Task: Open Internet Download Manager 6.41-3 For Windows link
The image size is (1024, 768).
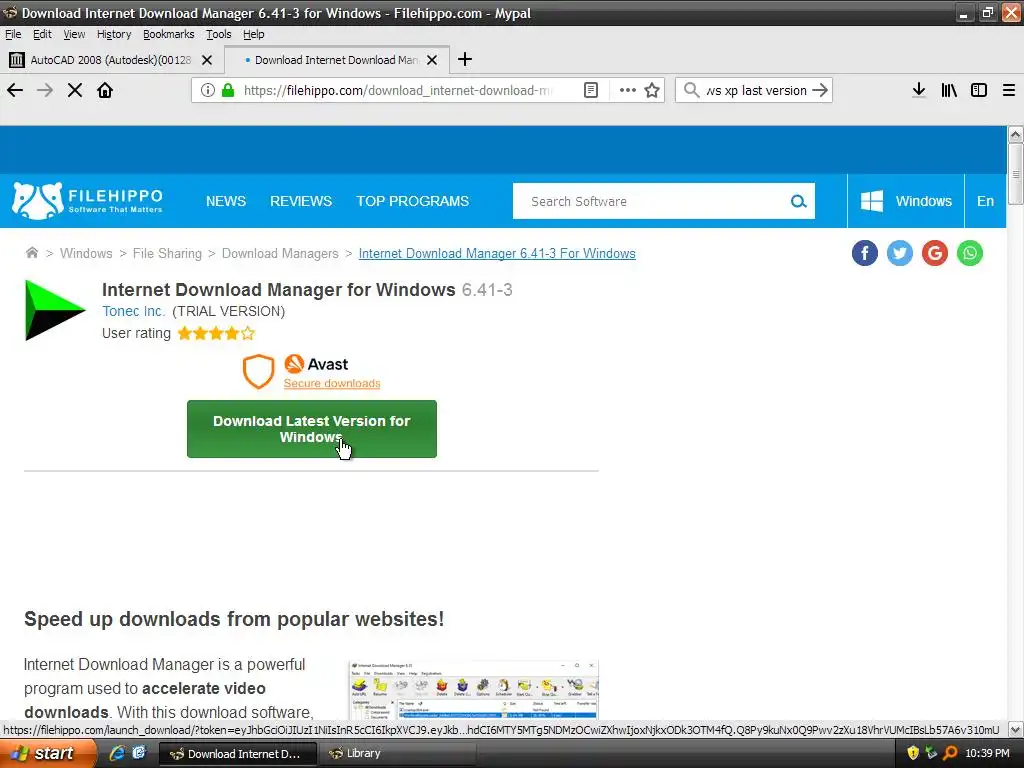Action: point(497,253)
